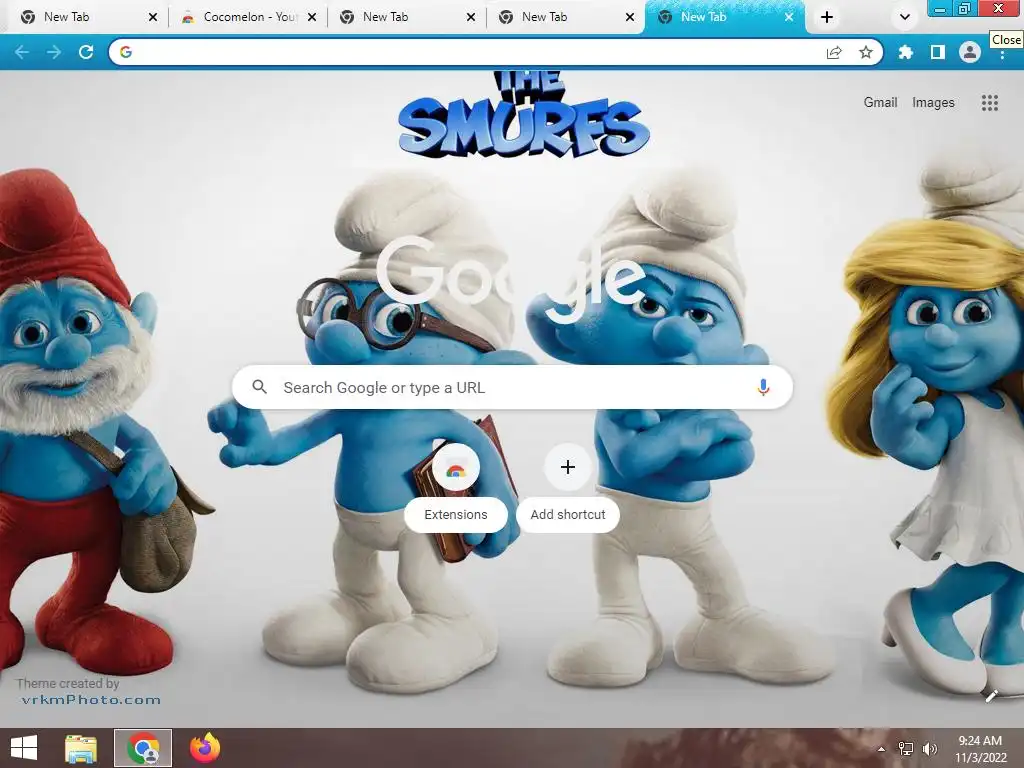Screen dimensions: 1024x768
Task: Open the volume control in tray
Action: click(x=929, y=749)
